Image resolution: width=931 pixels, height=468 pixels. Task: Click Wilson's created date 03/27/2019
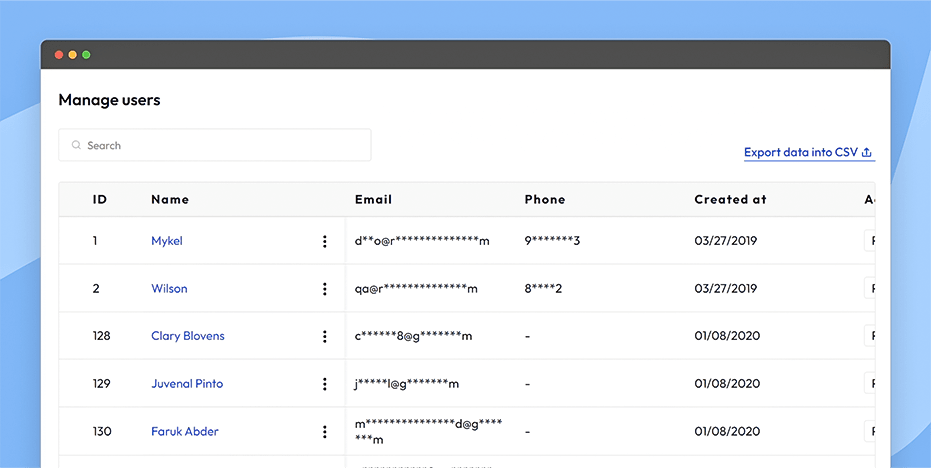[726, 289]
